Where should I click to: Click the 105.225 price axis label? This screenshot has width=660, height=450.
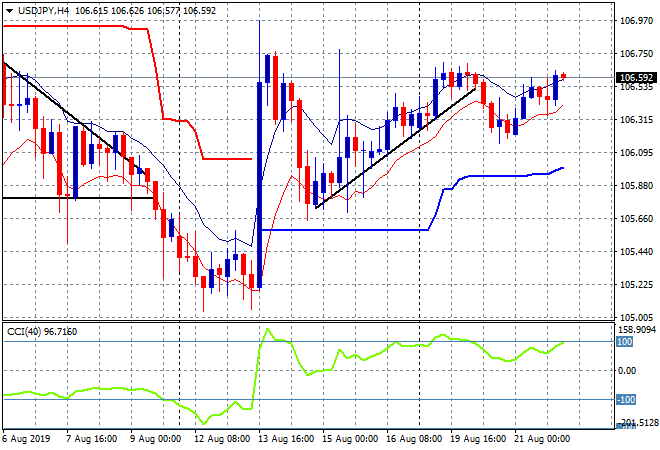636,285
